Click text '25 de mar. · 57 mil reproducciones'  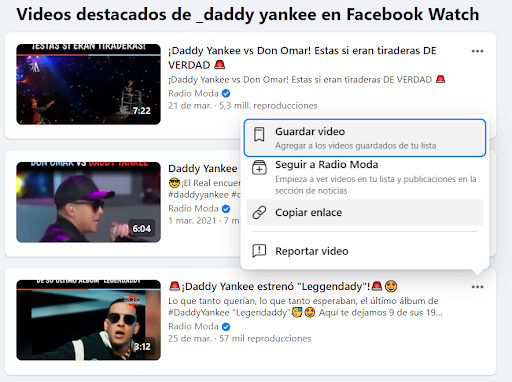pos(240,338)
